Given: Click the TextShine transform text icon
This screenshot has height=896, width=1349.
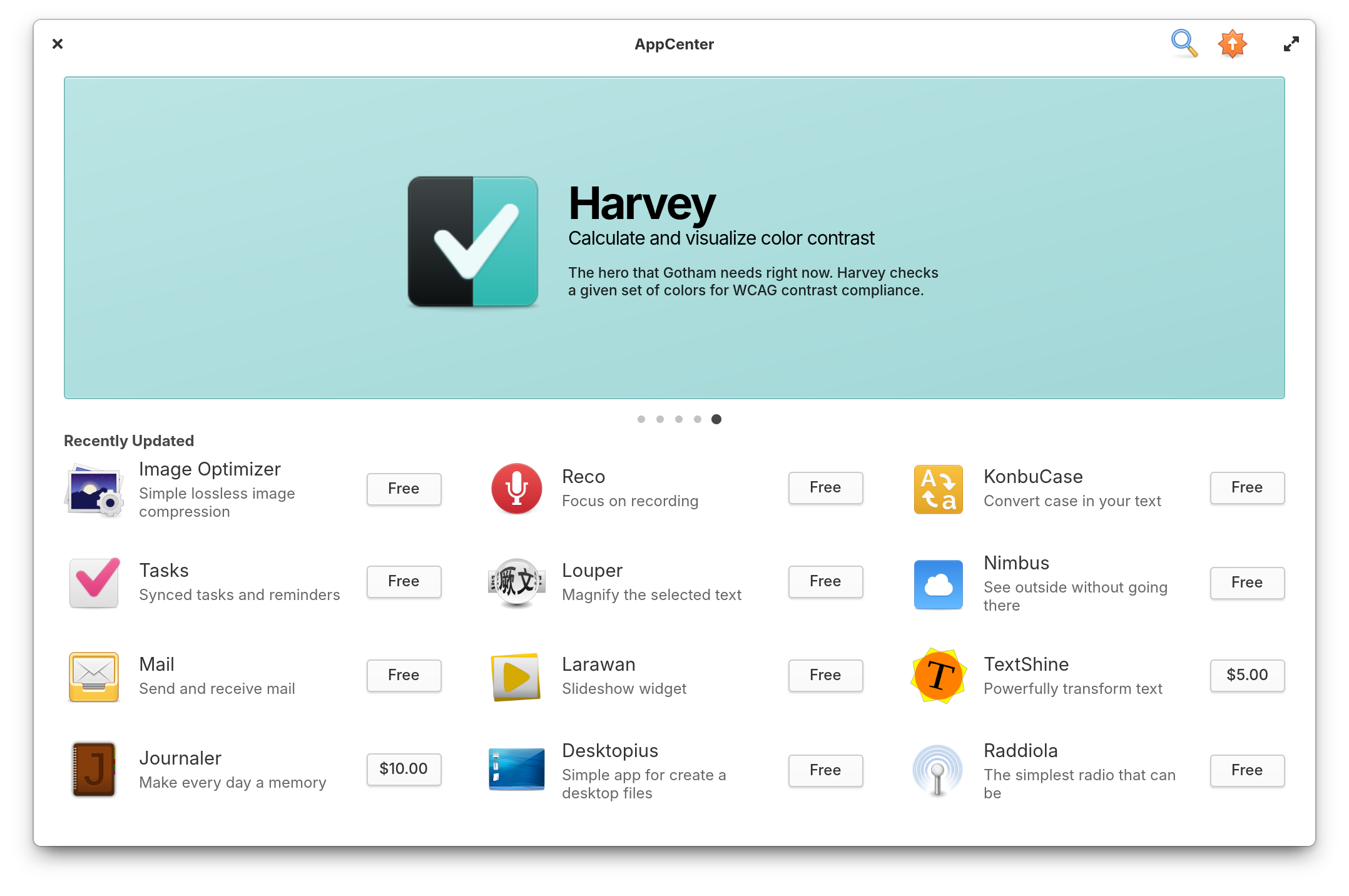Looking at the screenshot, I should tap(938, 675).
